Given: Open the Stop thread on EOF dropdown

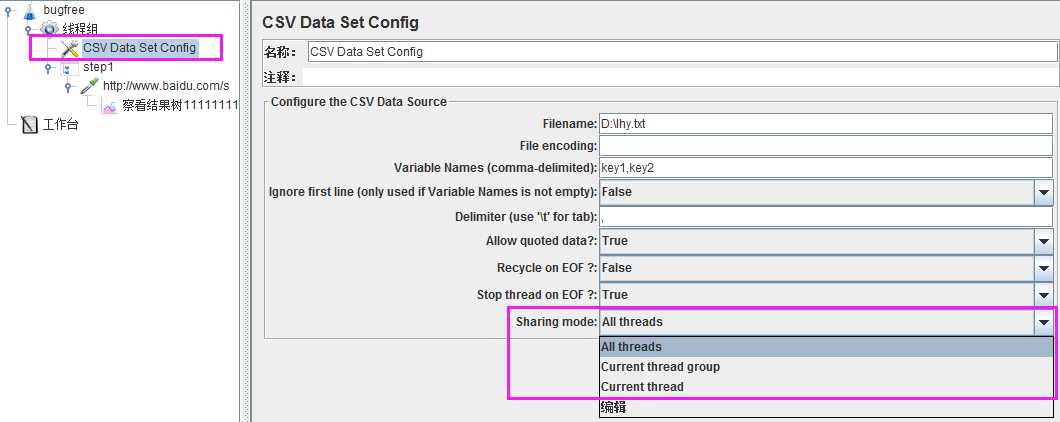Looking at the screenshot, I should [1042, 295].
